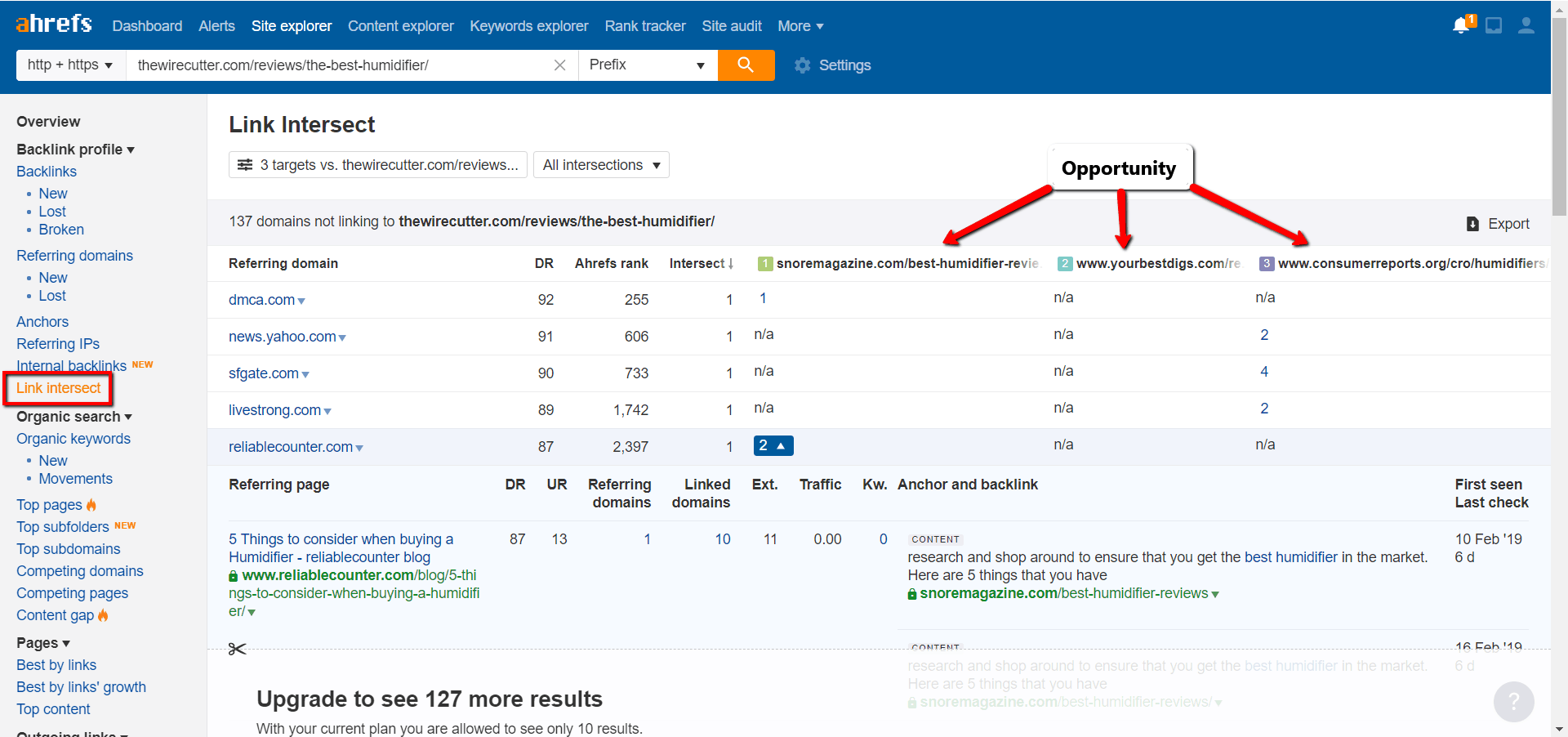1568x737 pixels.
Task: Open the 5 Things to consider article link
Action: 341,548
